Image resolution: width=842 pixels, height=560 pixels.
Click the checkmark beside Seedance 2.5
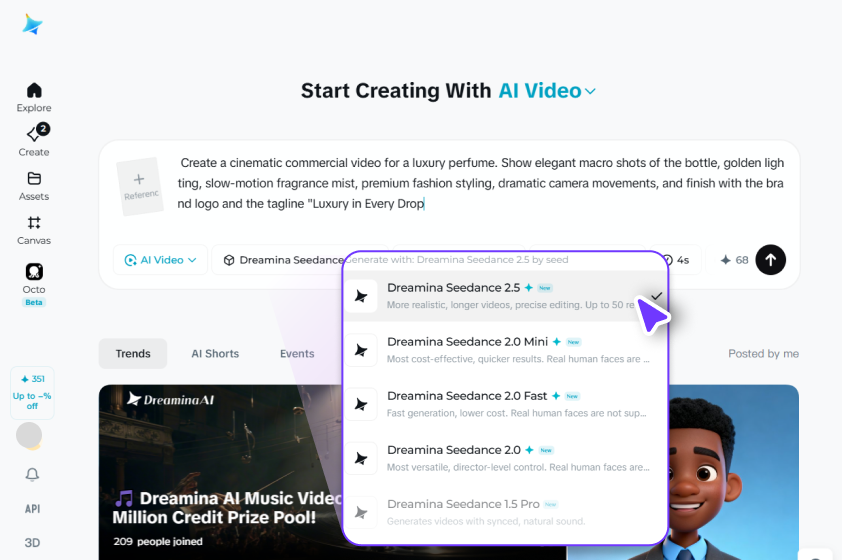pos(657,296)
